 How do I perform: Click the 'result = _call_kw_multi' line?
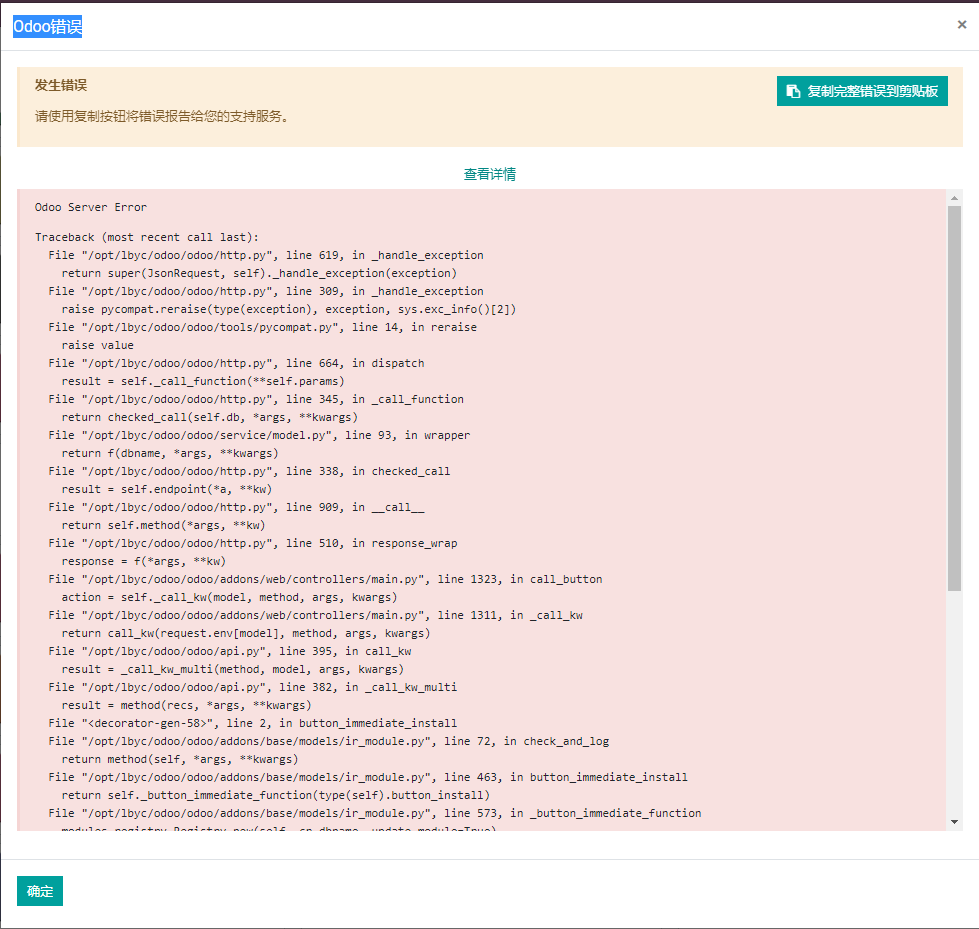click(x=233, y=670)
